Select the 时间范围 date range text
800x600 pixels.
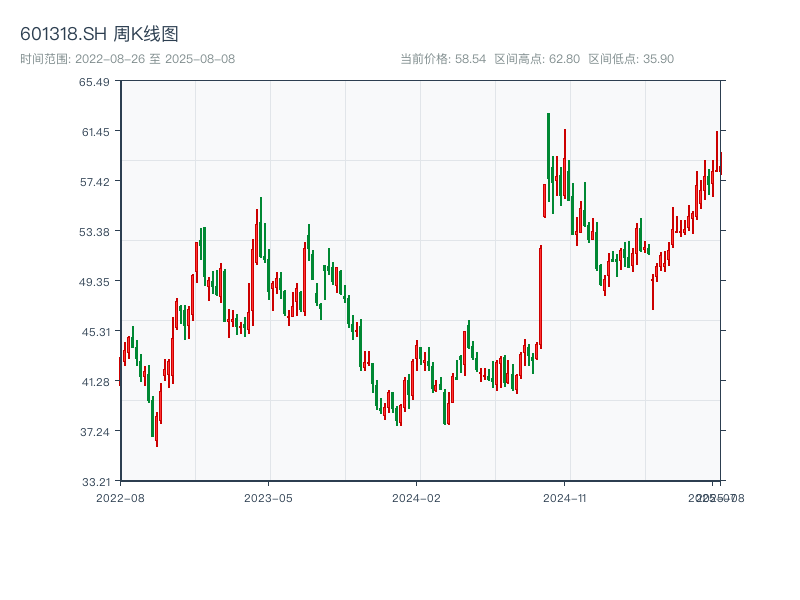click(127, 59)
